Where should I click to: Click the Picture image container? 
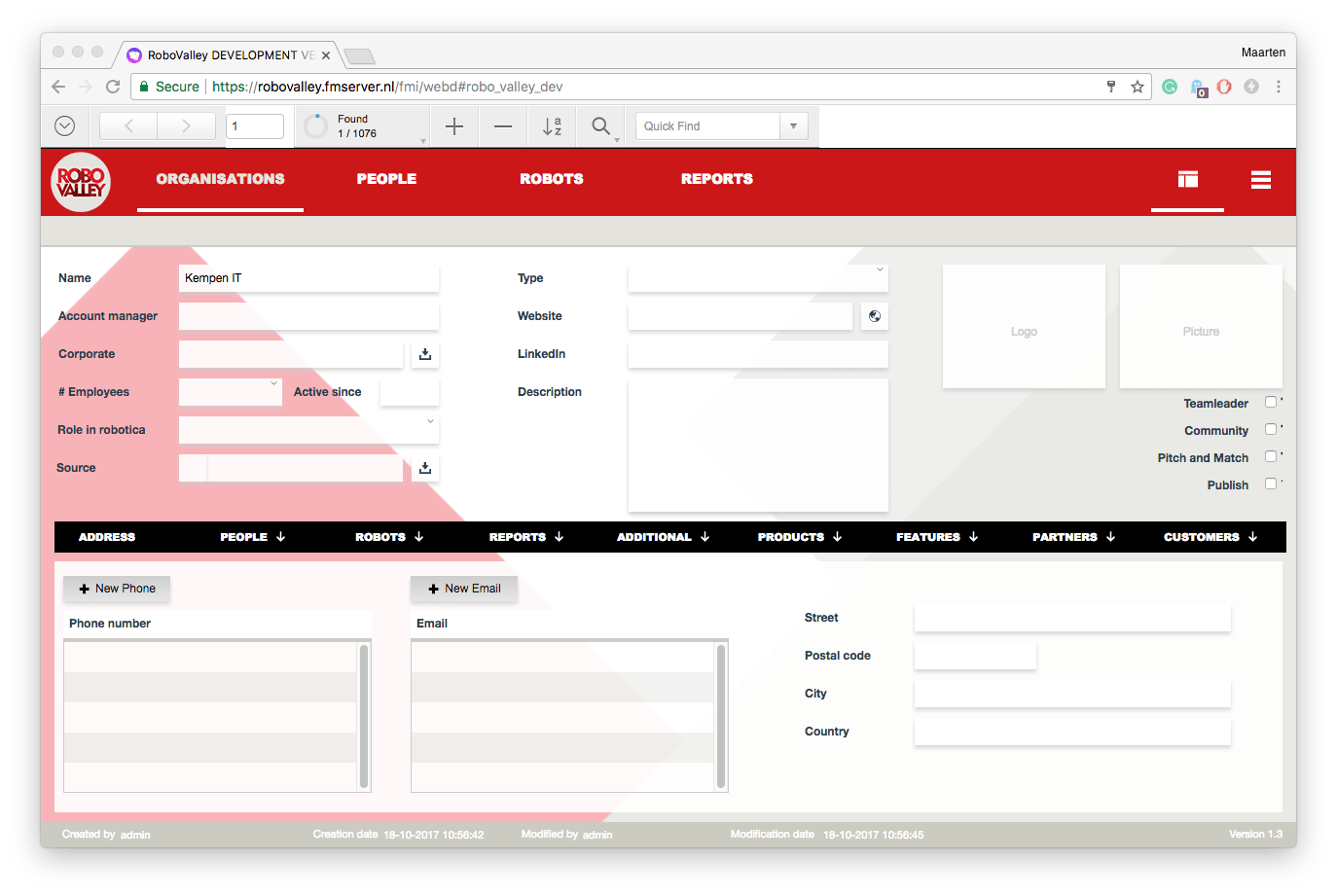1201,327
